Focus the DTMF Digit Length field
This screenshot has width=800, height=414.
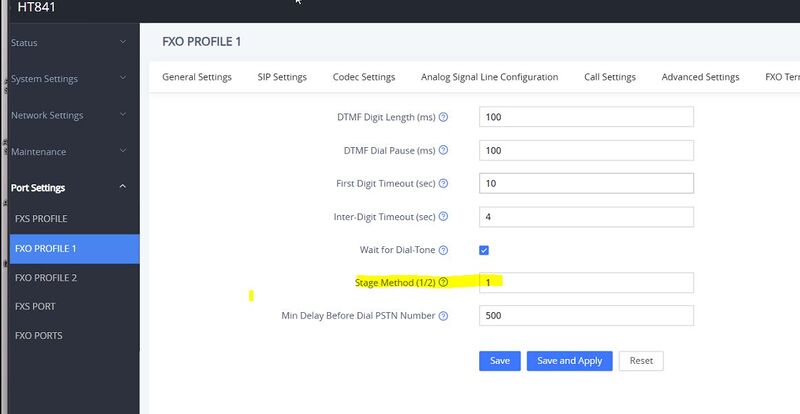click(x=586, y=117)
